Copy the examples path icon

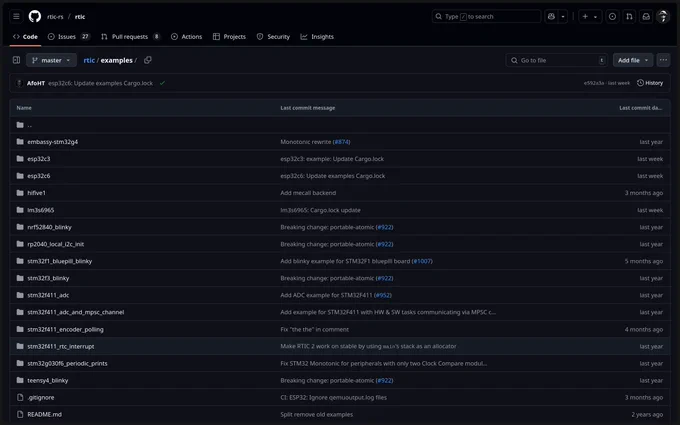point(148,60)
